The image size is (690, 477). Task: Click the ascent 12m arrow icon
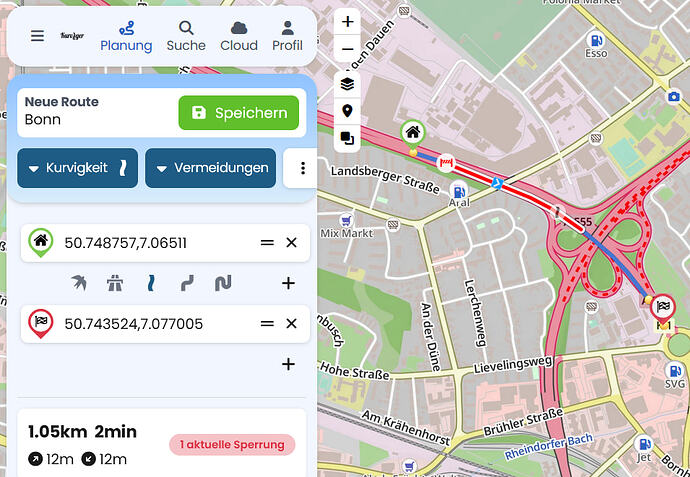tap(35, 459)
